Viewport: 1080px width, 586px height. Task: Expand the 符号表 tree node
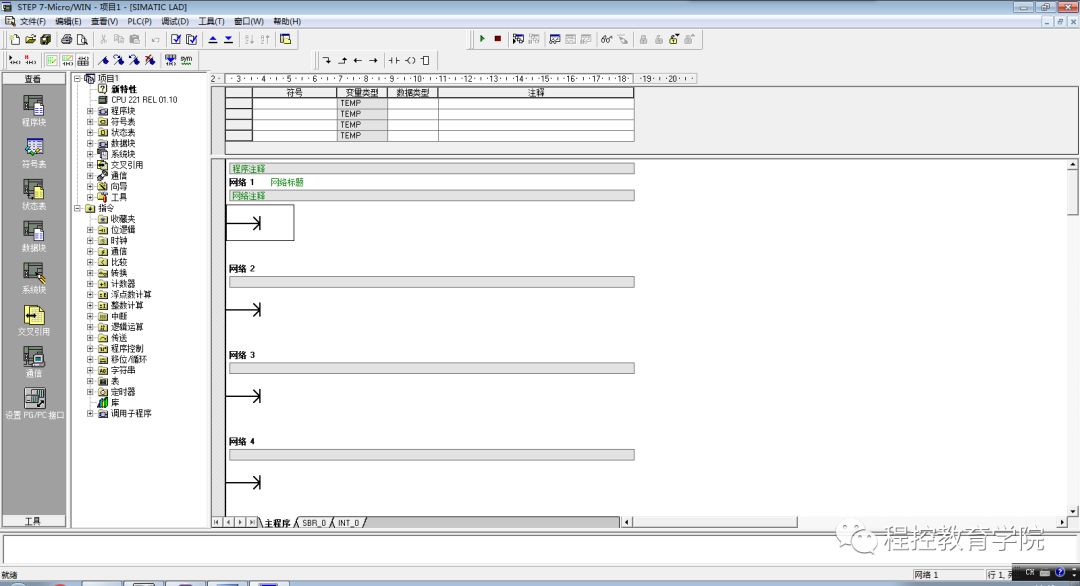90,122
